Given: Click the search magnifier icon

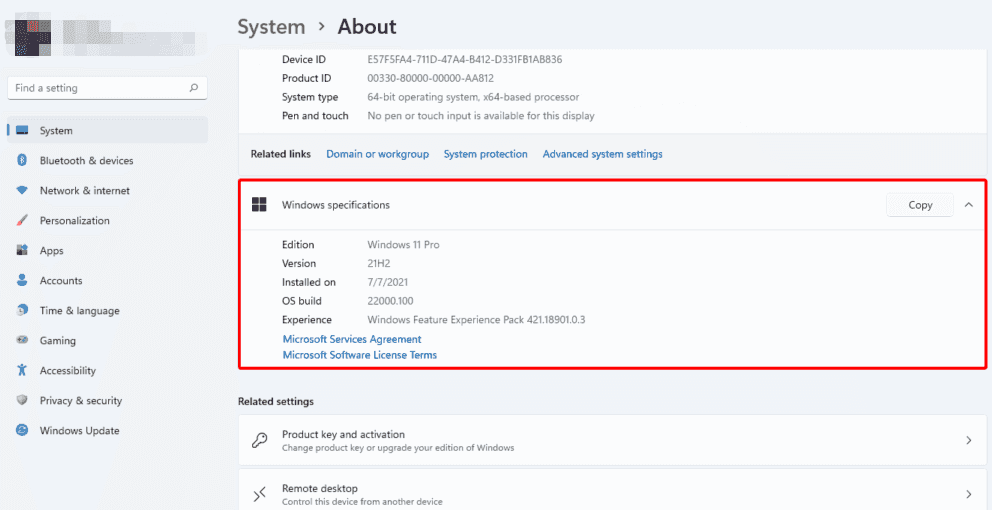Looking at the screenshot, I should pos(194,88).
